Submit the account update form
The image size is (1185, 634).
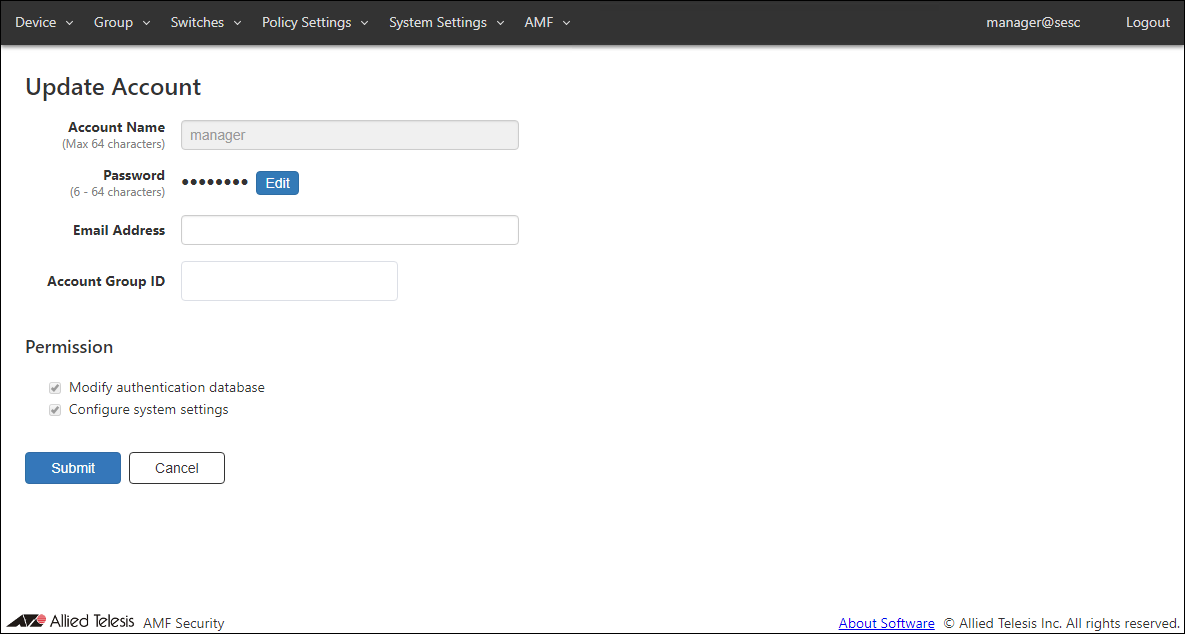tap(73, 468)
